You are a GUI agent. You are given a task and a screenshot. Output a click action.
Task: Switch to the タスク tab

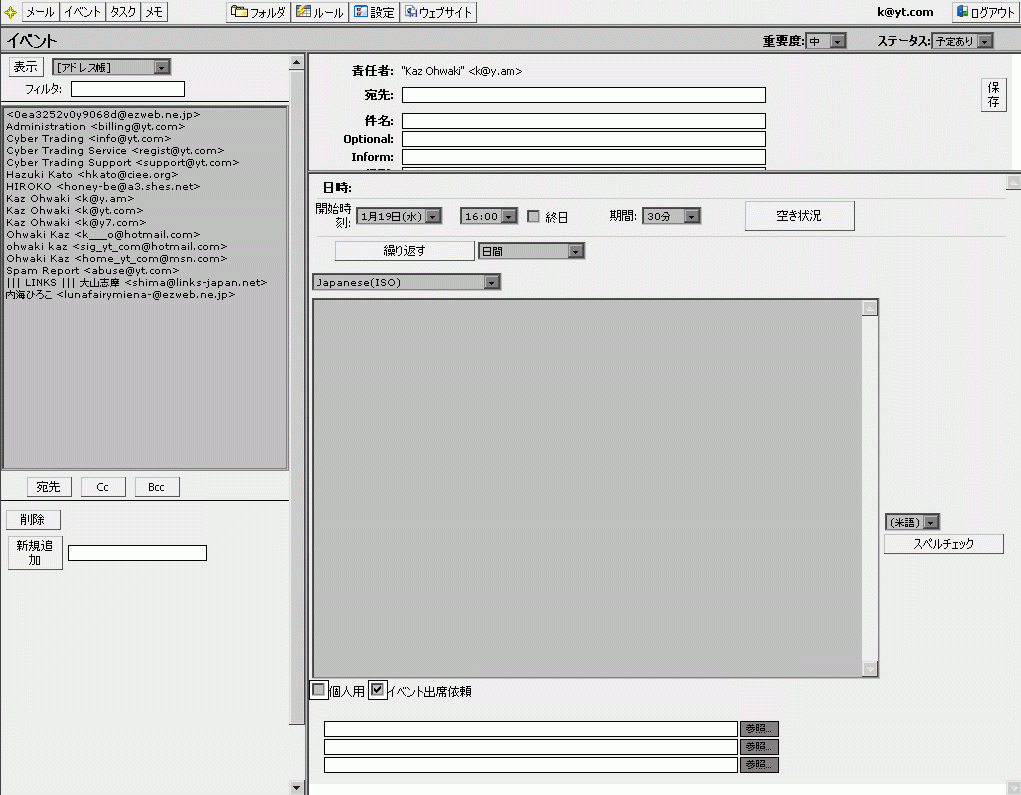point(123,13)
